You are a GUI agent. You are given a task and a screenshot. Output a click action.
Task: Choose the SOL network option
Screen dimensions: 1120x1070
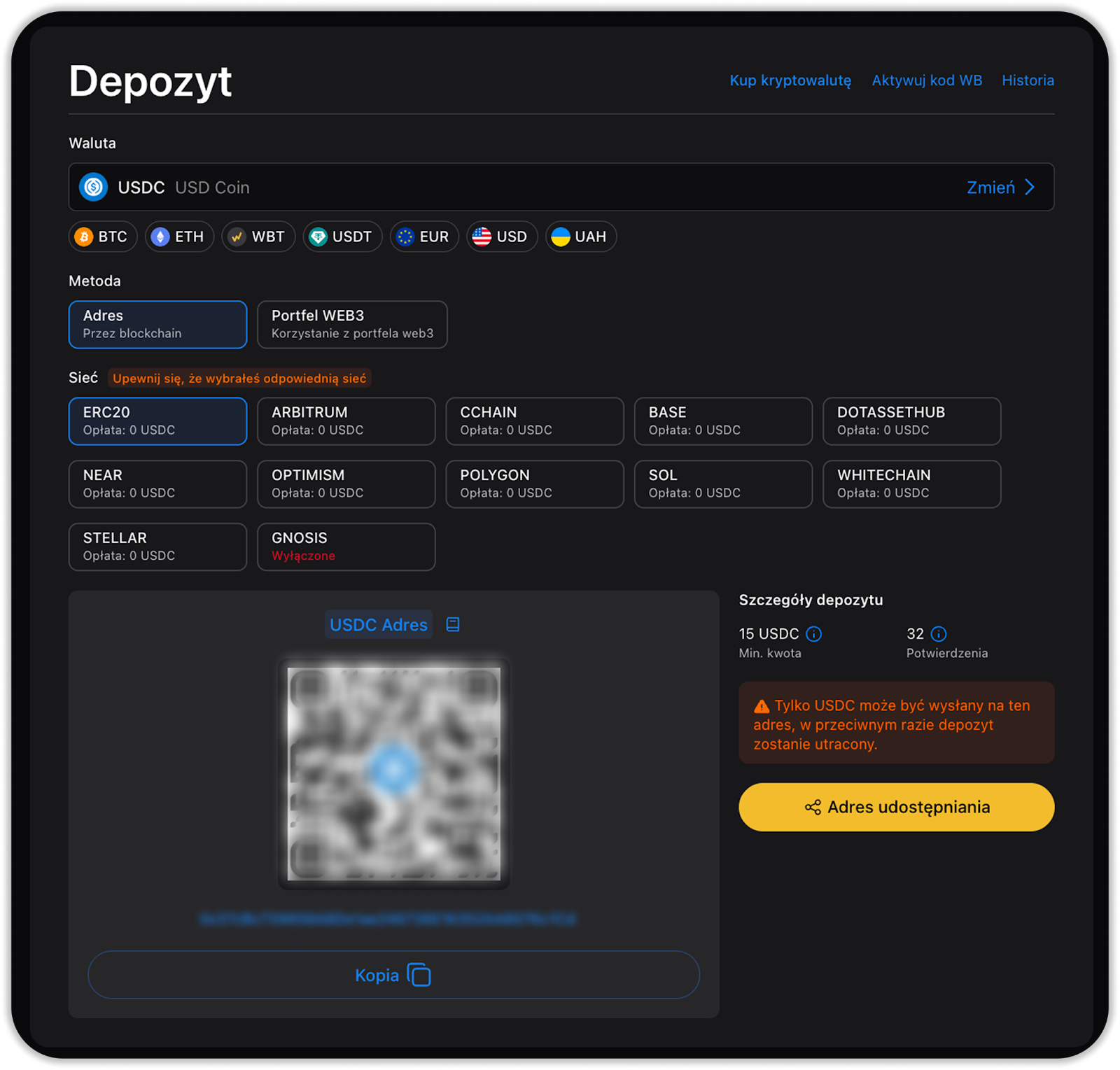tap(722, 484)
